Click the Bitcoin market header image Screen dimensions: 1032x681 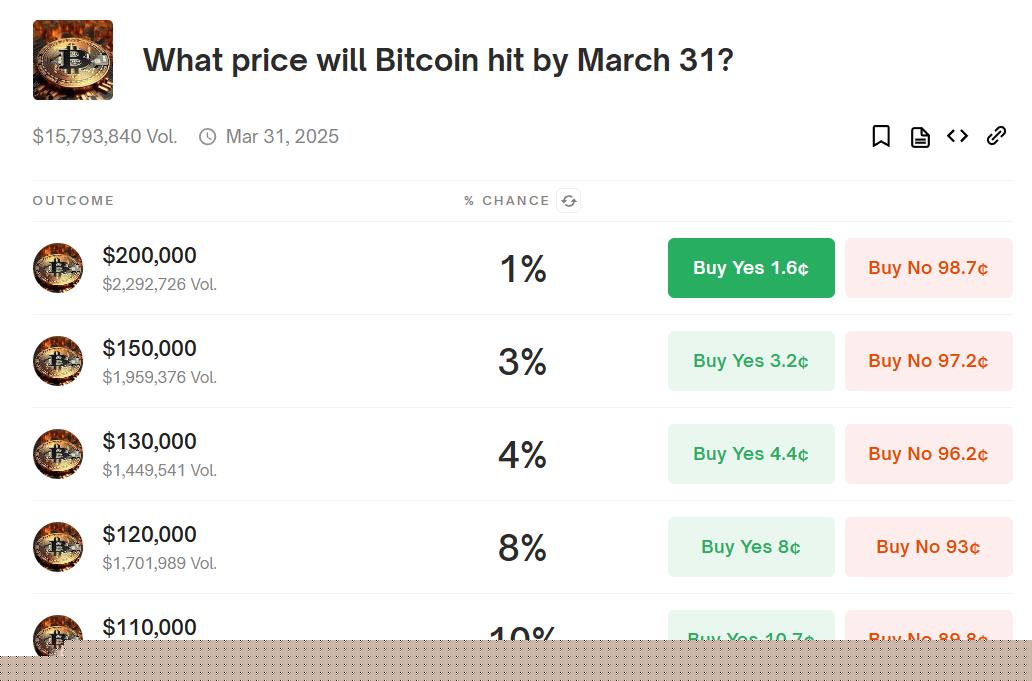(73, 60)
